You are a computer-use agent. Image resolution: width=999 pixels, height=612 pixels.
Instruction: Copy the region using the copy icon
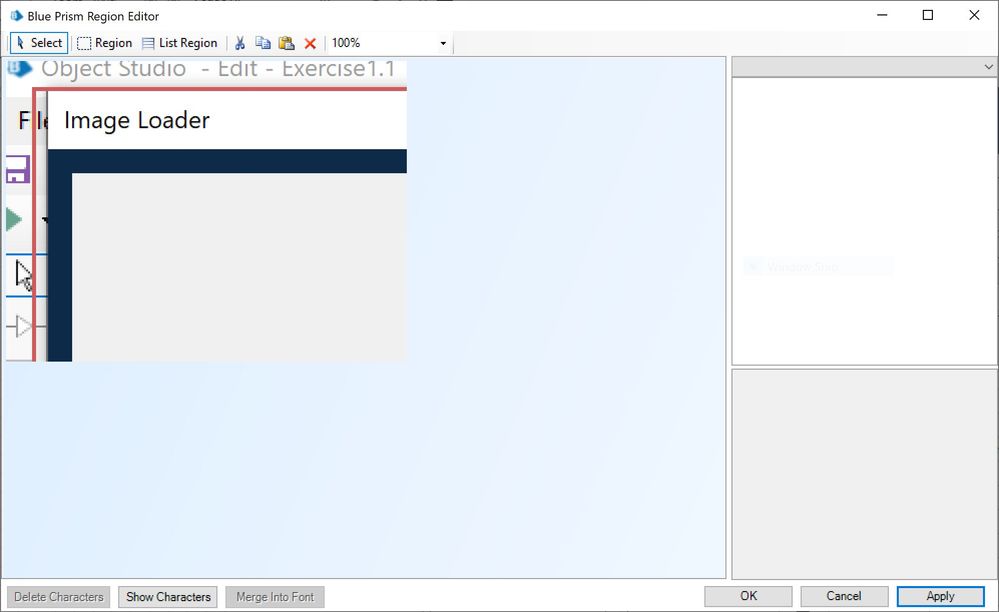tap(262, 43)
